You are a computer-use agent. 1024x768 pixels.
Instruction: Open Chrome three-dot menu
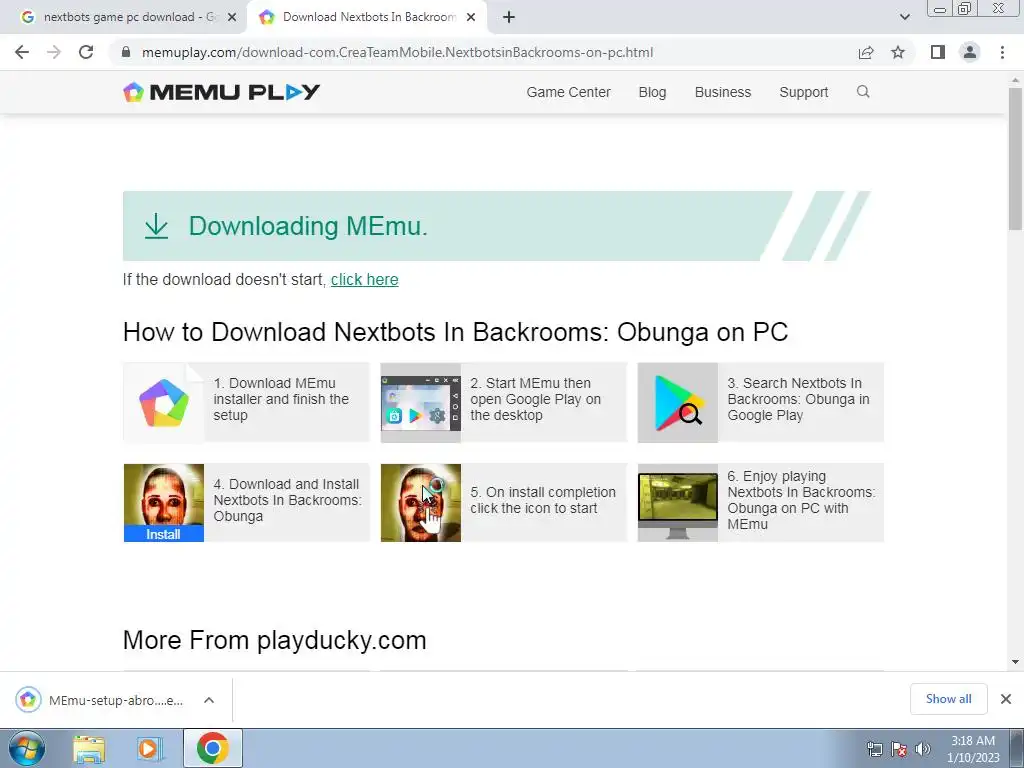point(1002,52)
